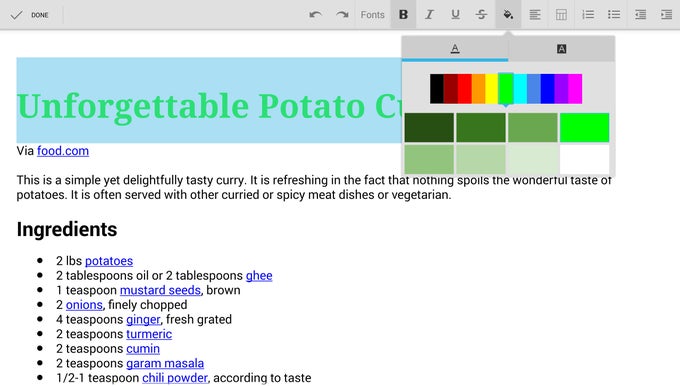Screen dimensions: 680x386
Task: Toggle bold formatting
Action: point(403,15)
